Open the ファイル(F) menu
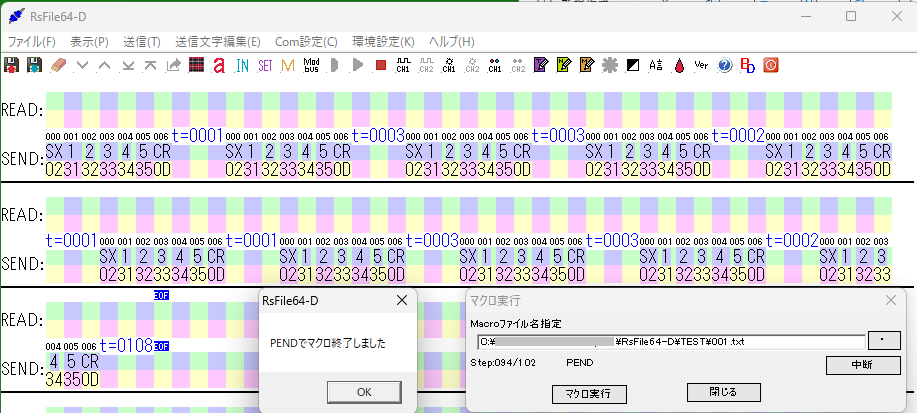The height and width of the screenshot is (413, 917). pyautogui.click(x=32, y=42)
